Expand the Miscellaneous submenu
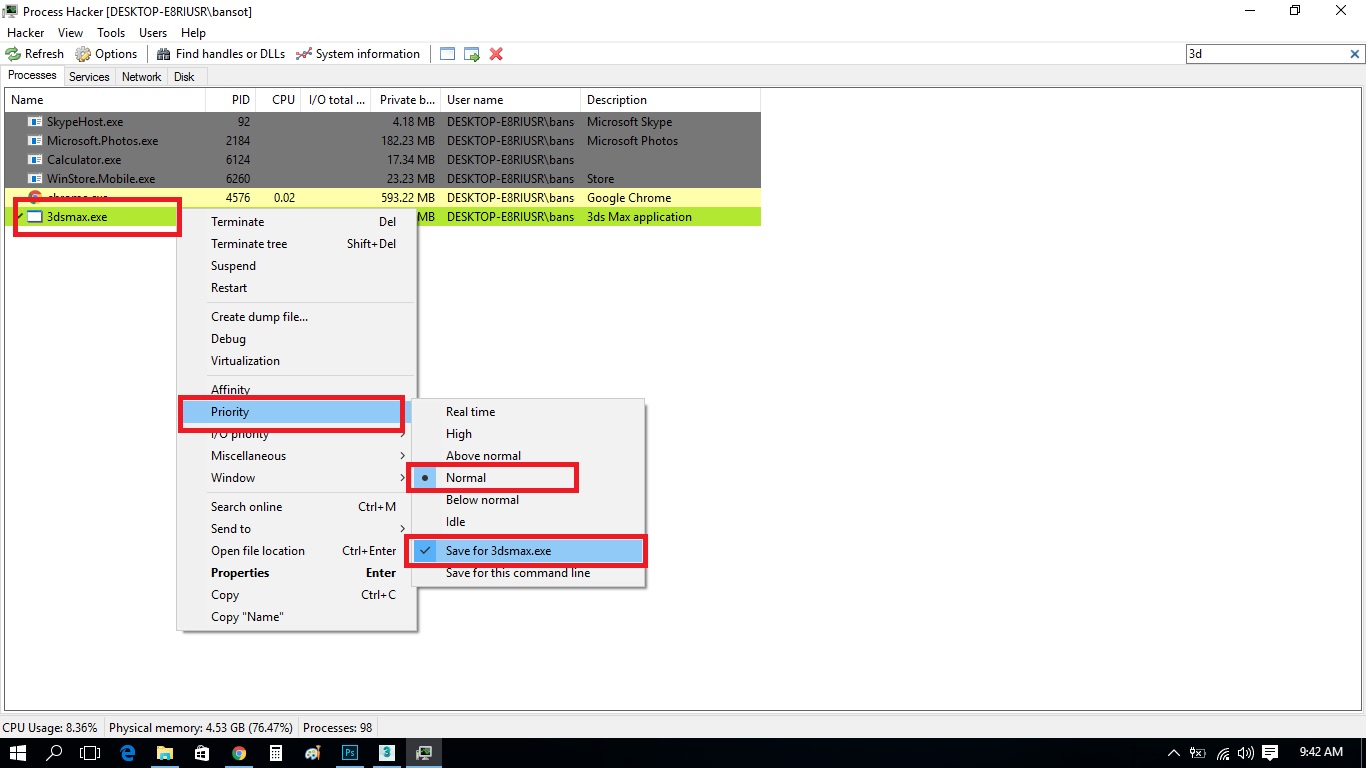The height and width of the screenshot is (768, 1366). point(297,456)
